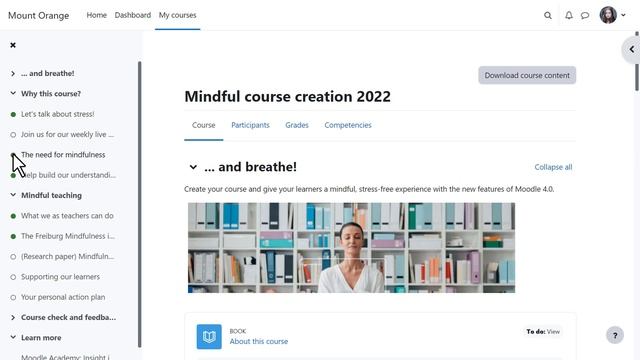
Task: Click the course index drawer scrollbar
Action: point(140,204)
